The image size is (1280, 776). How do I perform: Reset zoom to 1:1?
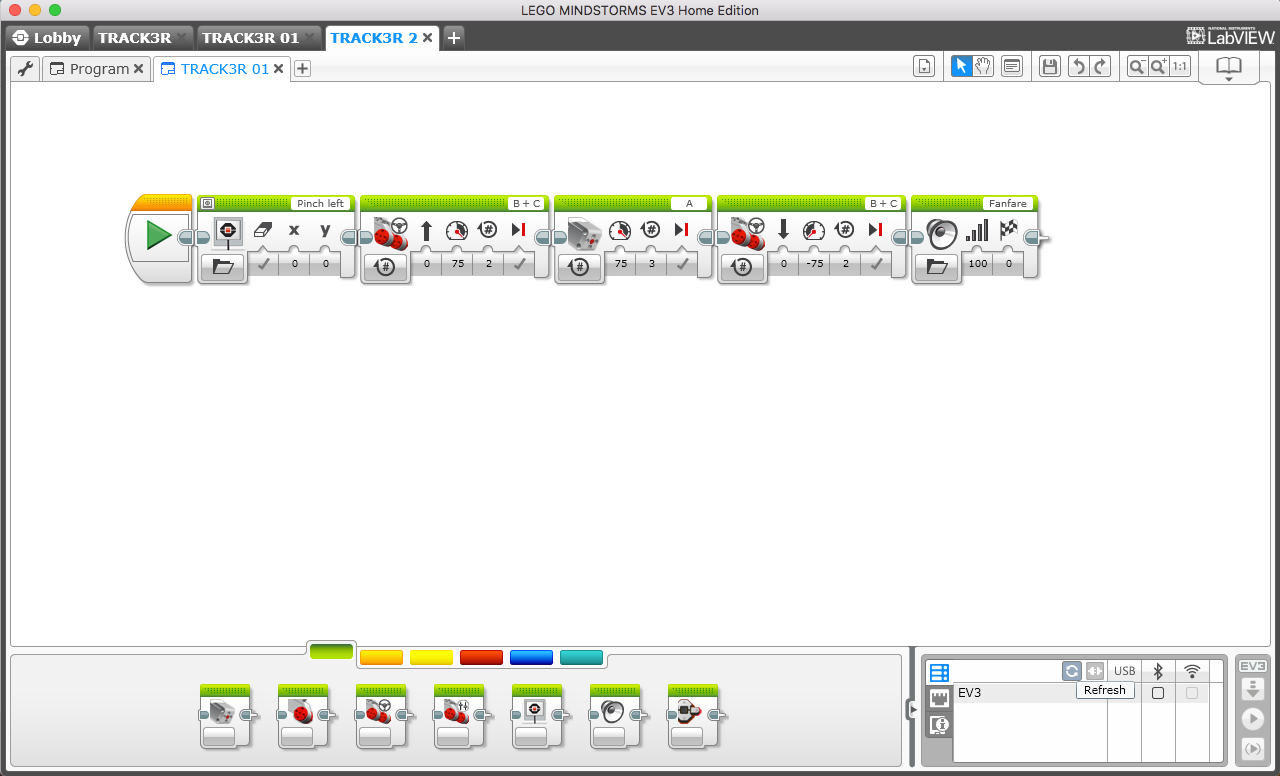click(1180, 67)
